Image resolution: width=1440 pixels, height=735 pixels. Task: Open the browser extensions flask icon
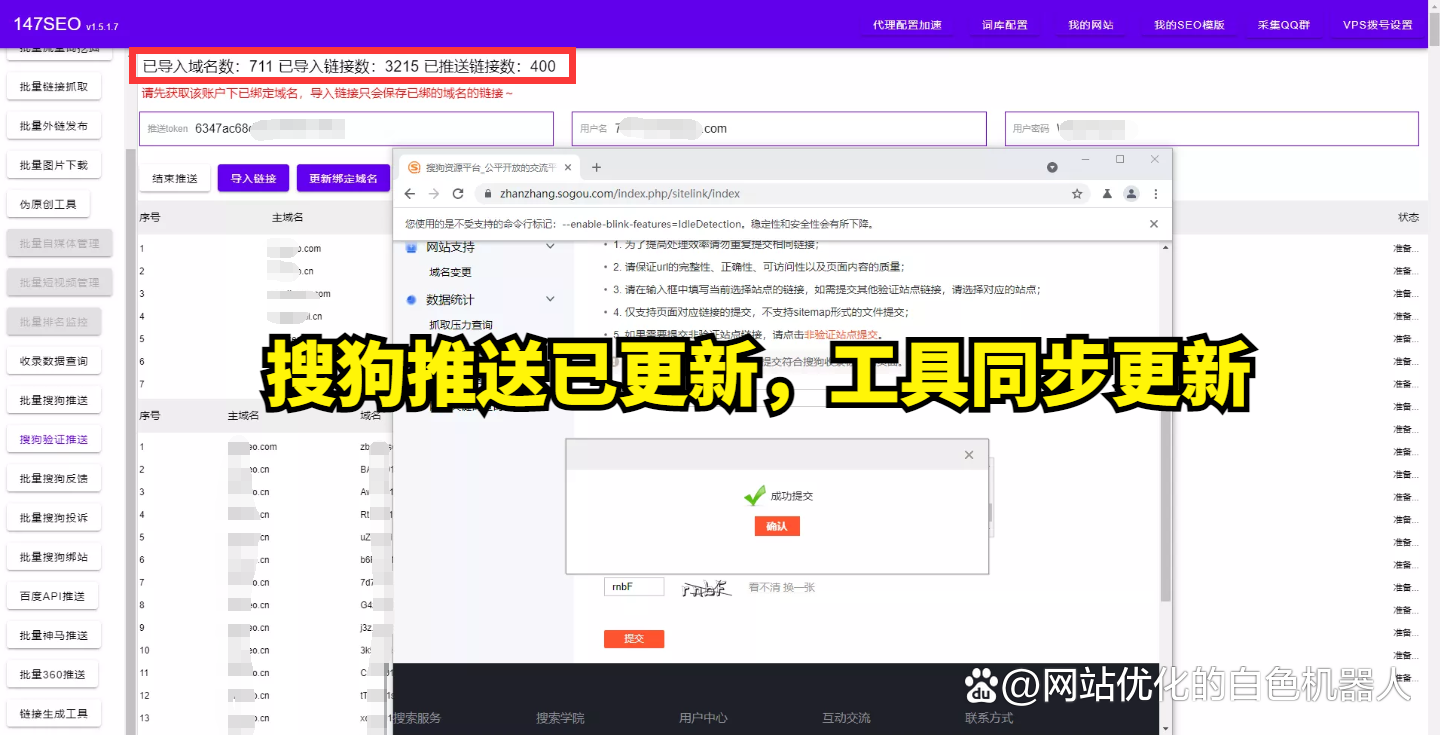1107,193
